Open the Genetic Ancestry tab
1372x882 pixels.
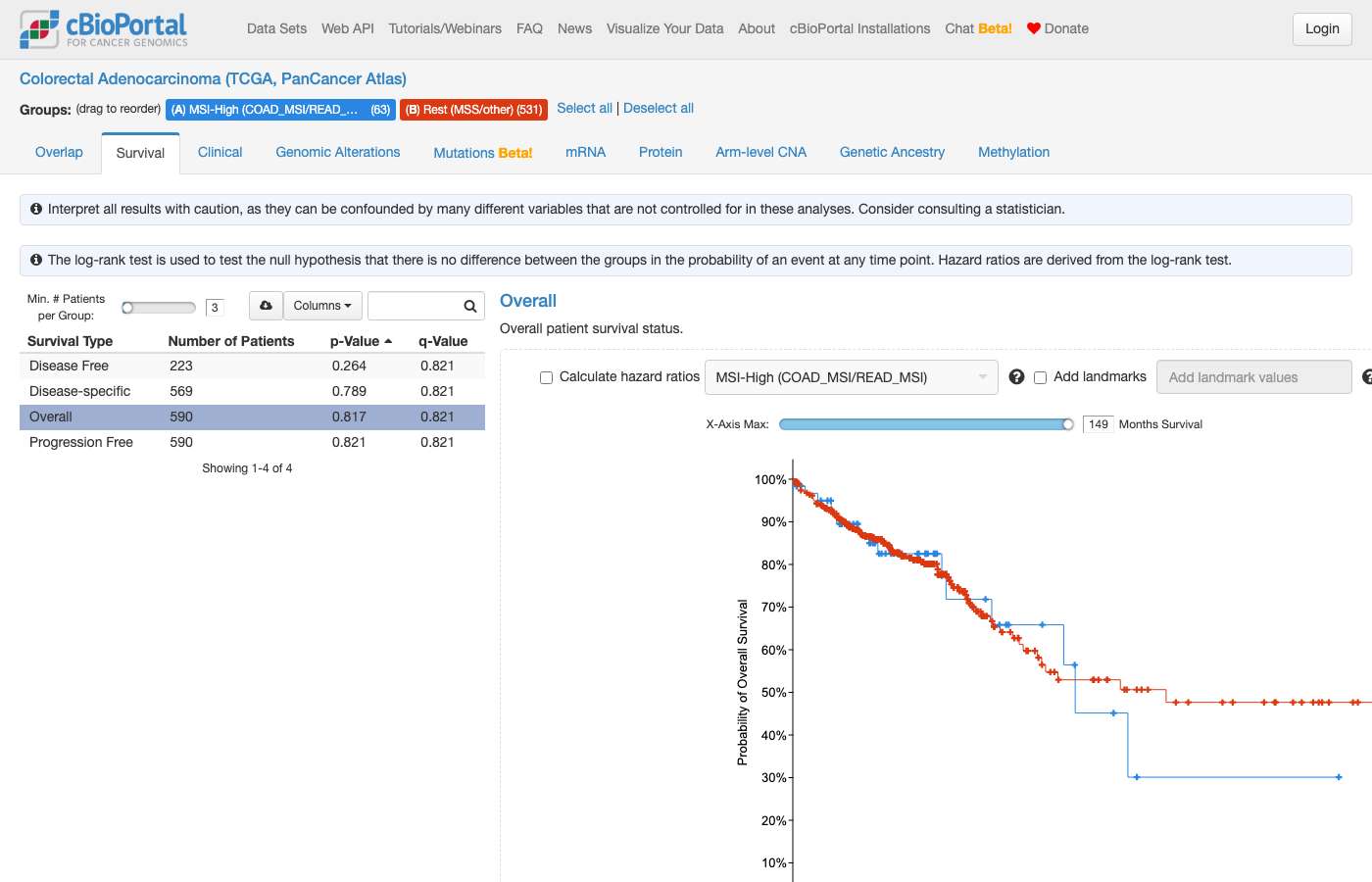coord(892,152)
